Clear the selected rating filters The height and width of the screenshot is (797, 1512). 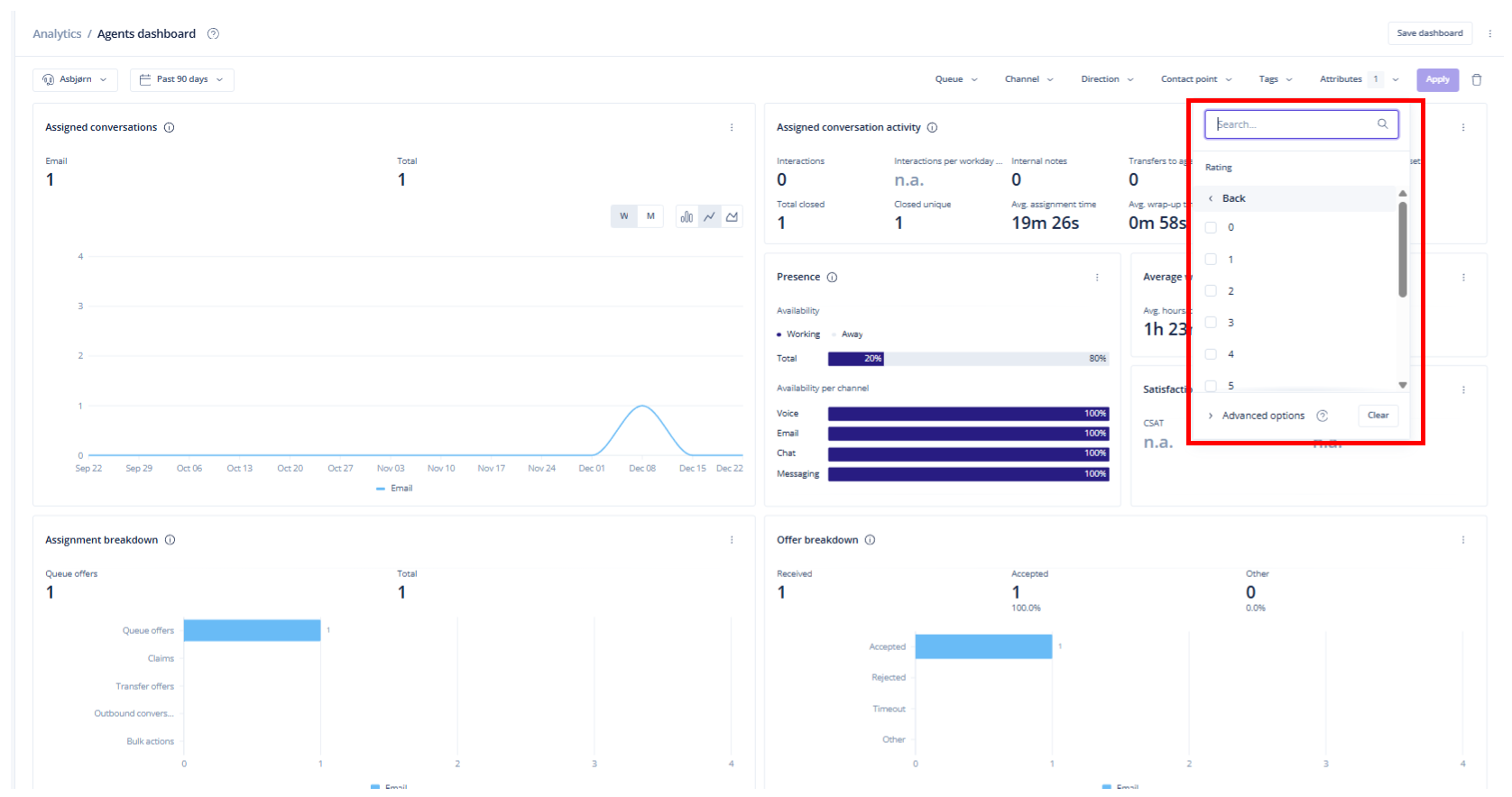(1378, 416)
